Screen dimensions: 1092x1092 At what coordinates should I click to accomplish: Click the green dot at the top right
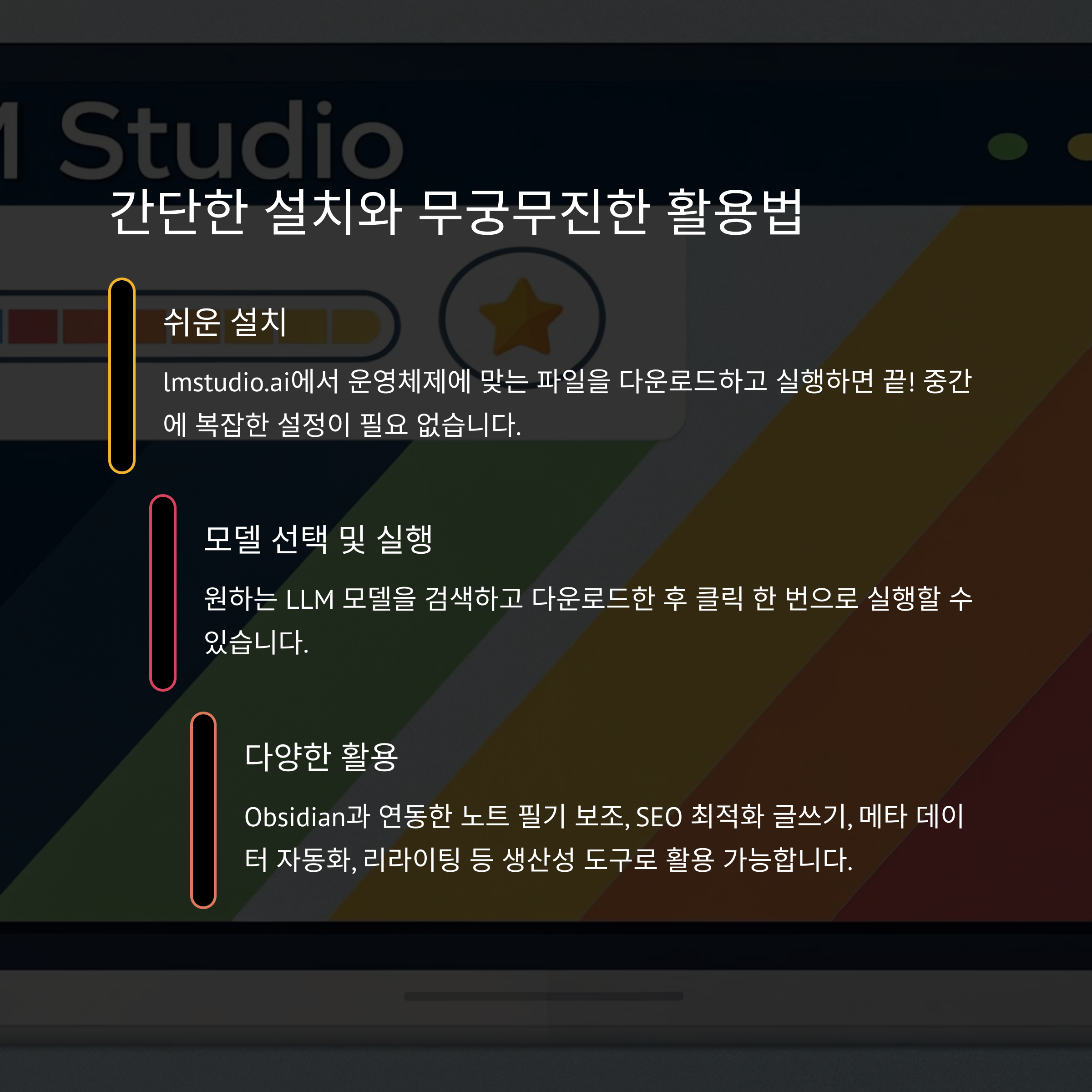tap(1007, 147)
